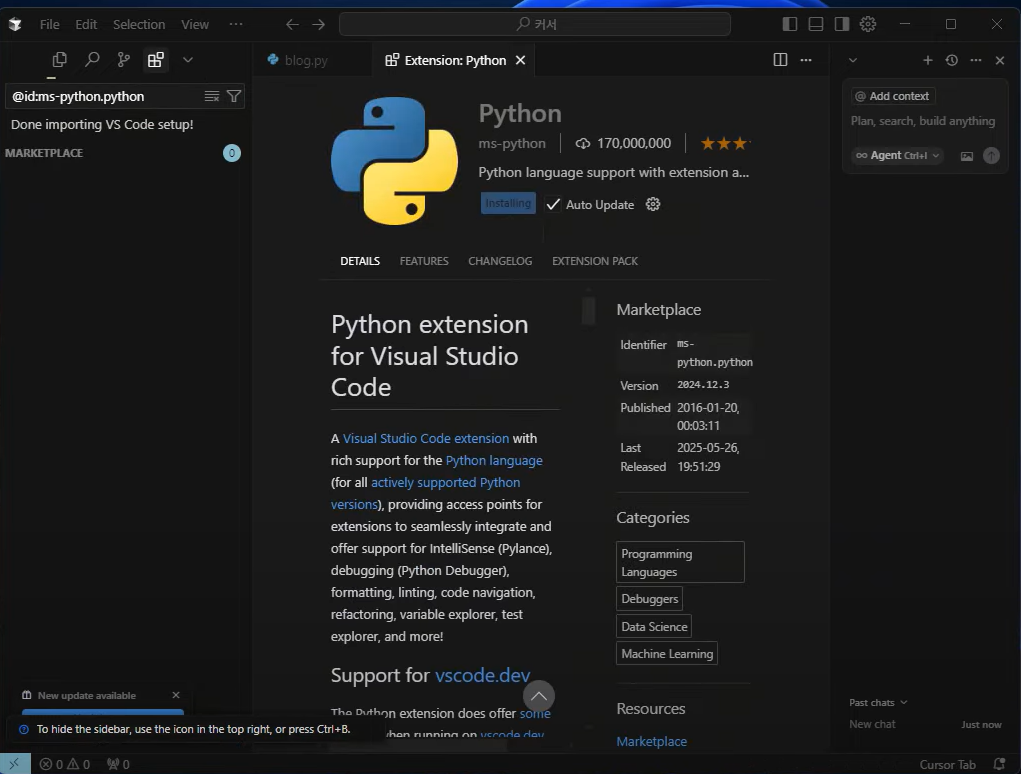This screenshot has width=1021, height=774.
Task: Open the Selection menu
Action: 139,24
